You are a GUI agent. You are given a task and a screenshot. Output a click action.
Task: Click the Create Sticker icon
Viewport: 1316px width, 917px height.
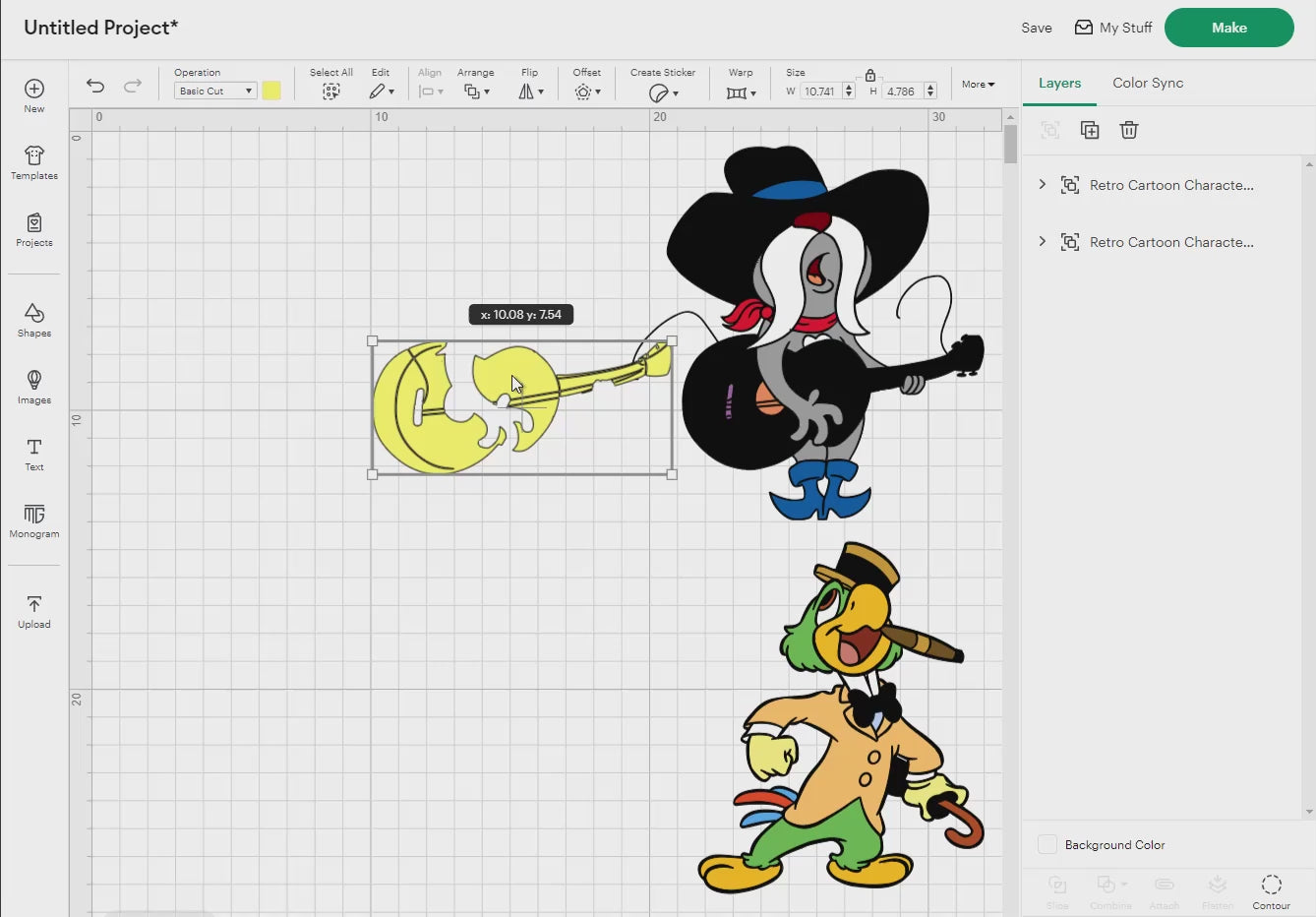pyautogui.click(x=663, y=92)
